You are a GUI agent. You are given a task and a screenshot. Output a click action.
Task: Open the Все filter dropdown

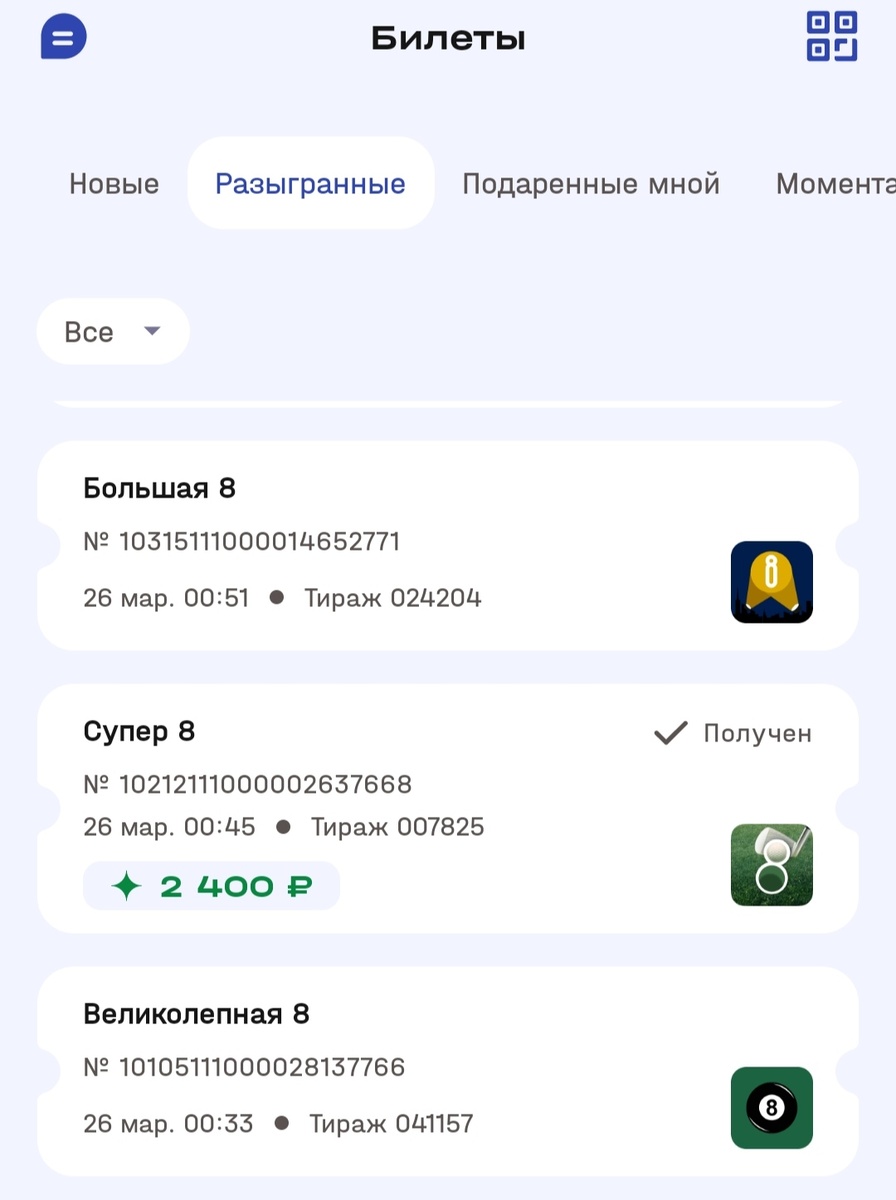113,331
